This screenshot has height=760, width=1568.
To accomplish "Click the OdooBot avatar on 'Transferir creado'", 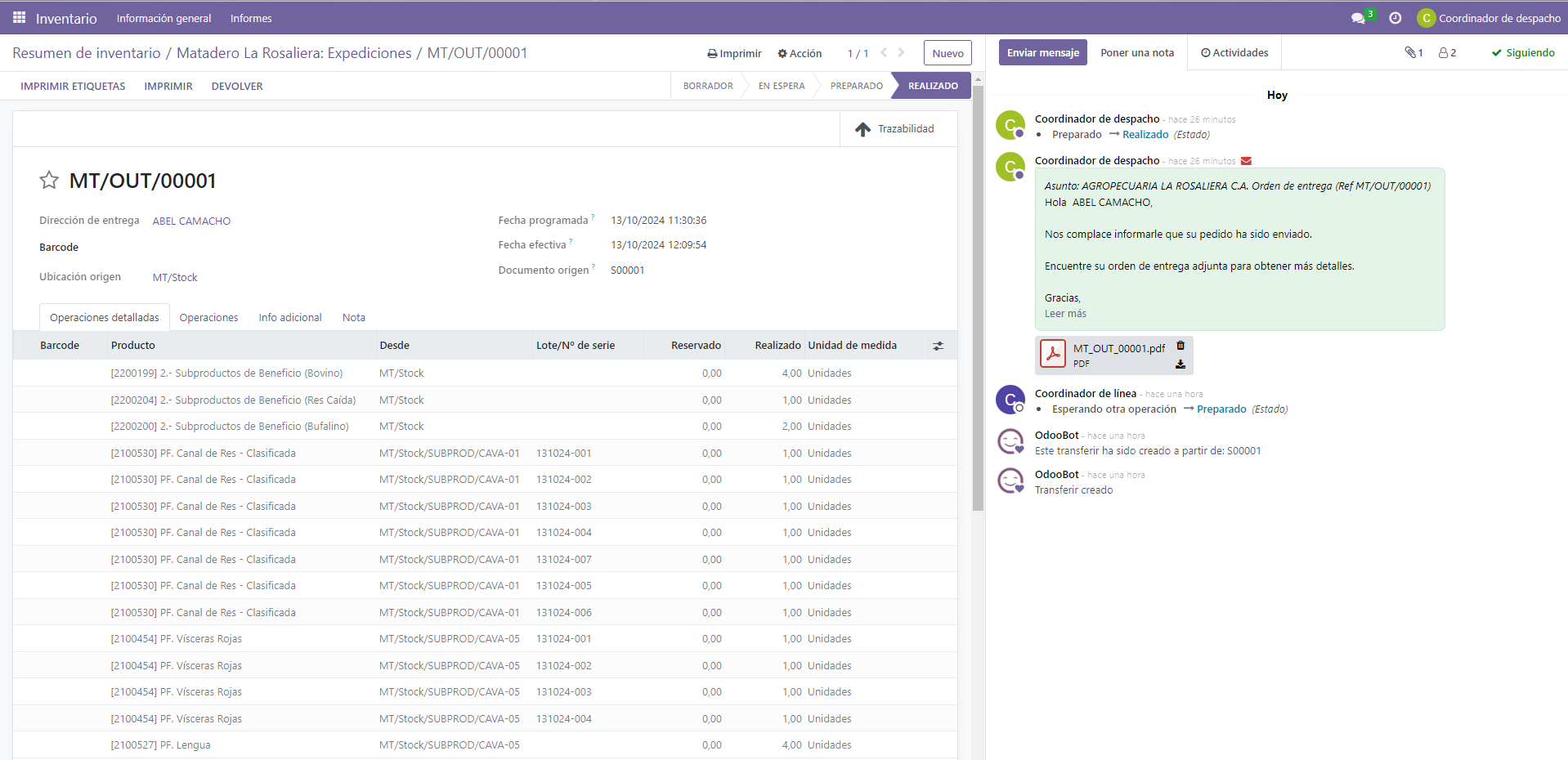I will tap(1010, 481).
